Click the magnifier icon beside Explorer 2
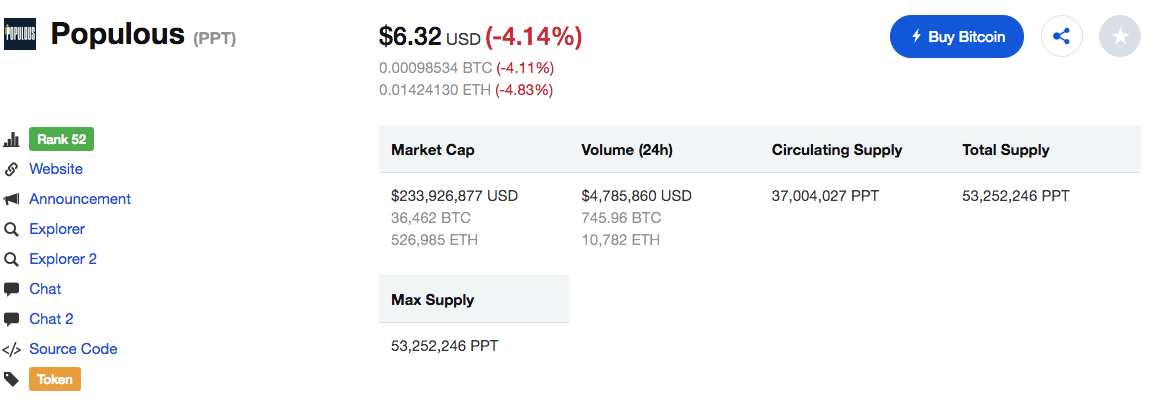The image size is (1155, 400). pos(12,260)
